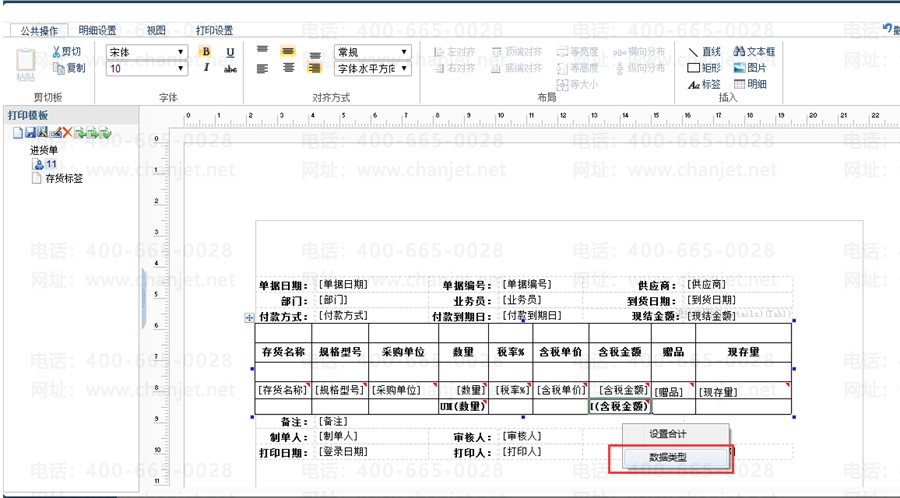Viewport: 900px width, 498px height.
Task: Select the SUM(数量) total cell
Action: pyautogui.click(x=463, y=406)
